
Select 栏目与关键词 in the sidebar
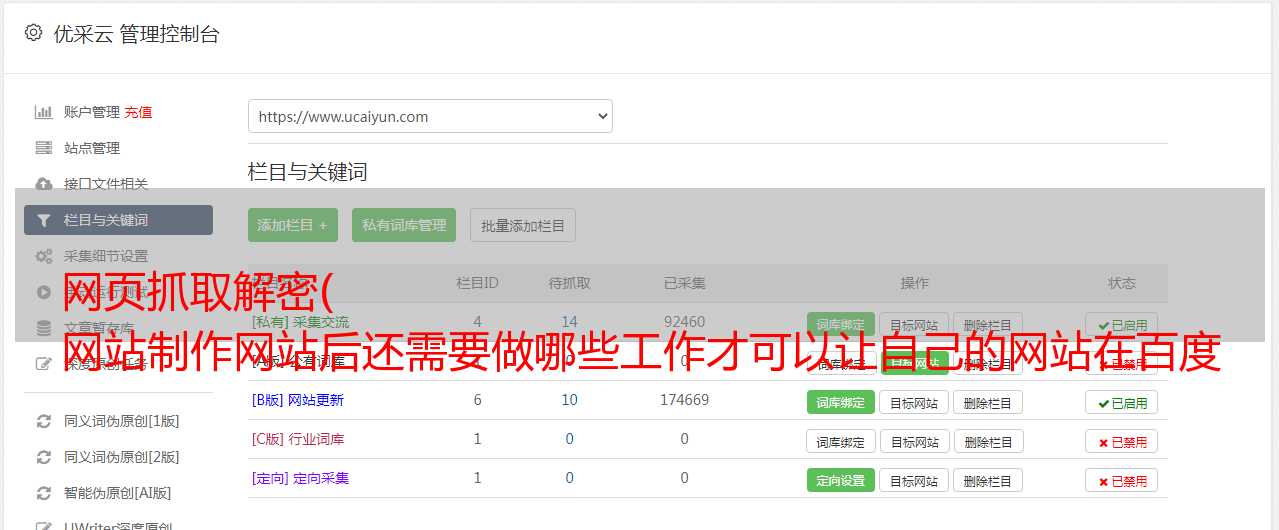(118, 220)
